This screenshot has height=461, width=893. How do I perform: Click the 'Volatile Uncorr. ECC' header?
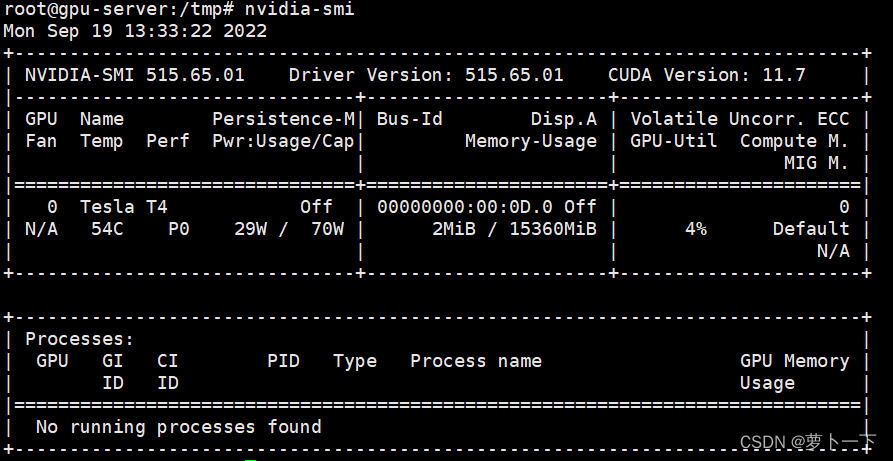(x=740, y=119)
